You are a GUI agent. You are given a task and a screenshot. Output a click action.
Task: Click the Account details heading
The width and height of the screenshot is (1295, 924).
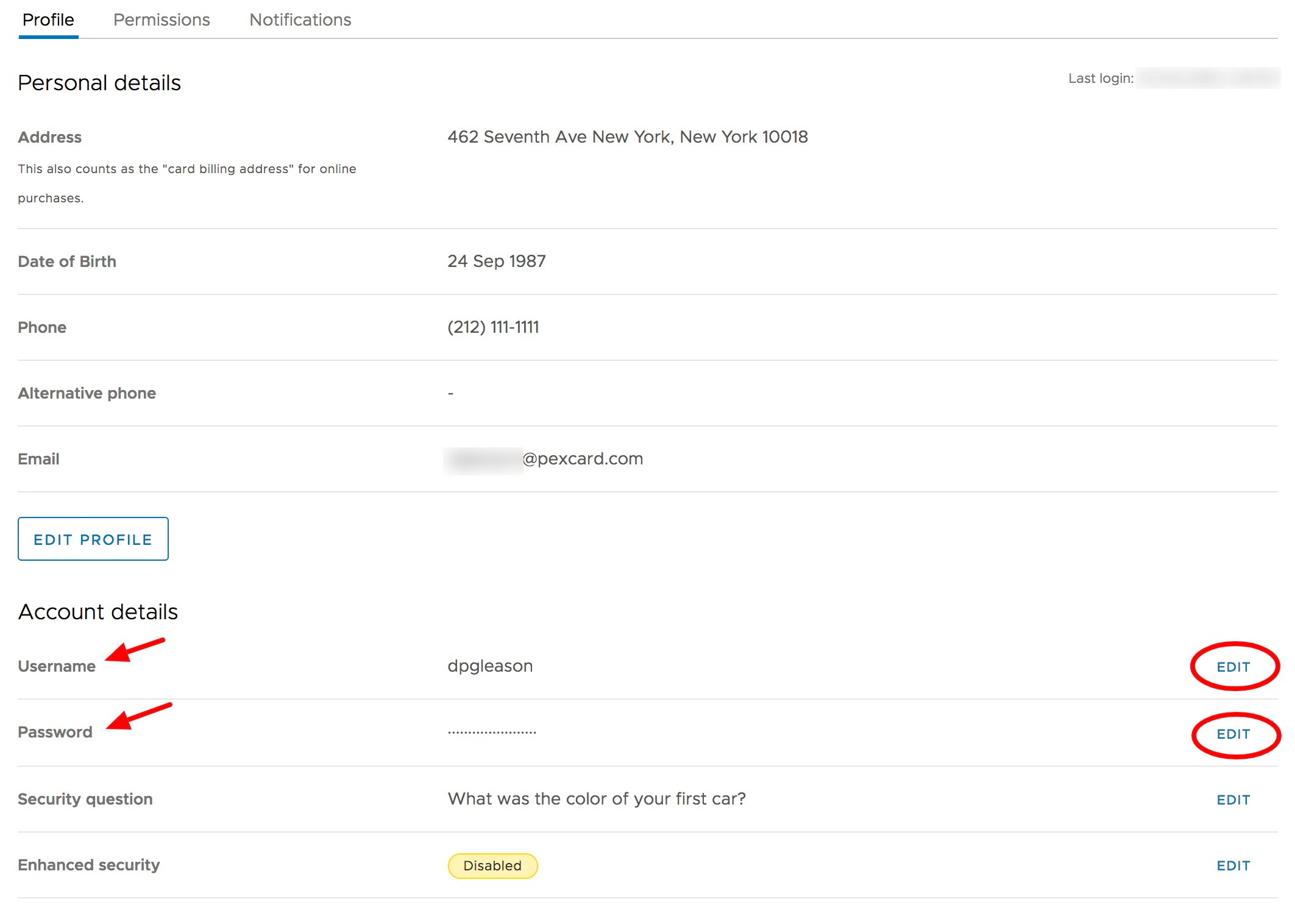pyautogui.click(x=98, y=612)
